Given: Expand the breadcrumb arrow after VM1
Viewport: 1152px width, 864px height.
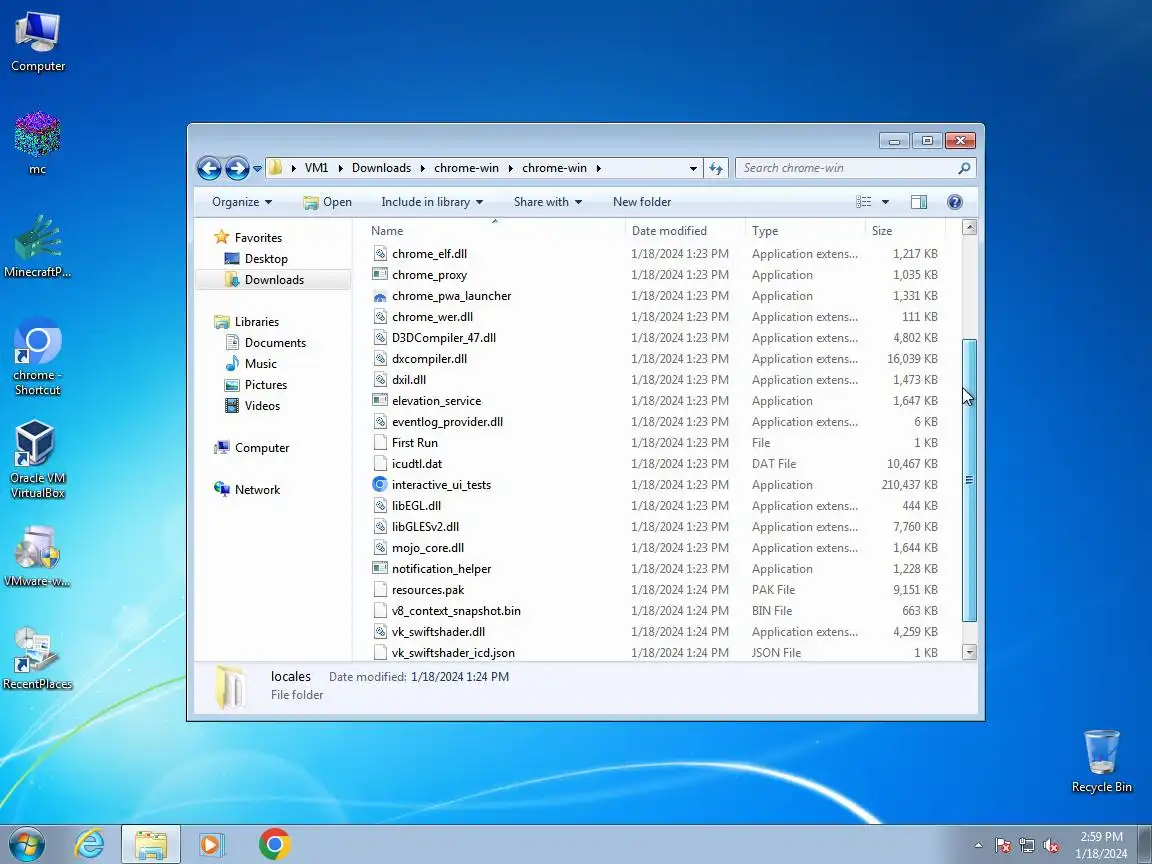Looking at the screenshot, I should [340, 168].
